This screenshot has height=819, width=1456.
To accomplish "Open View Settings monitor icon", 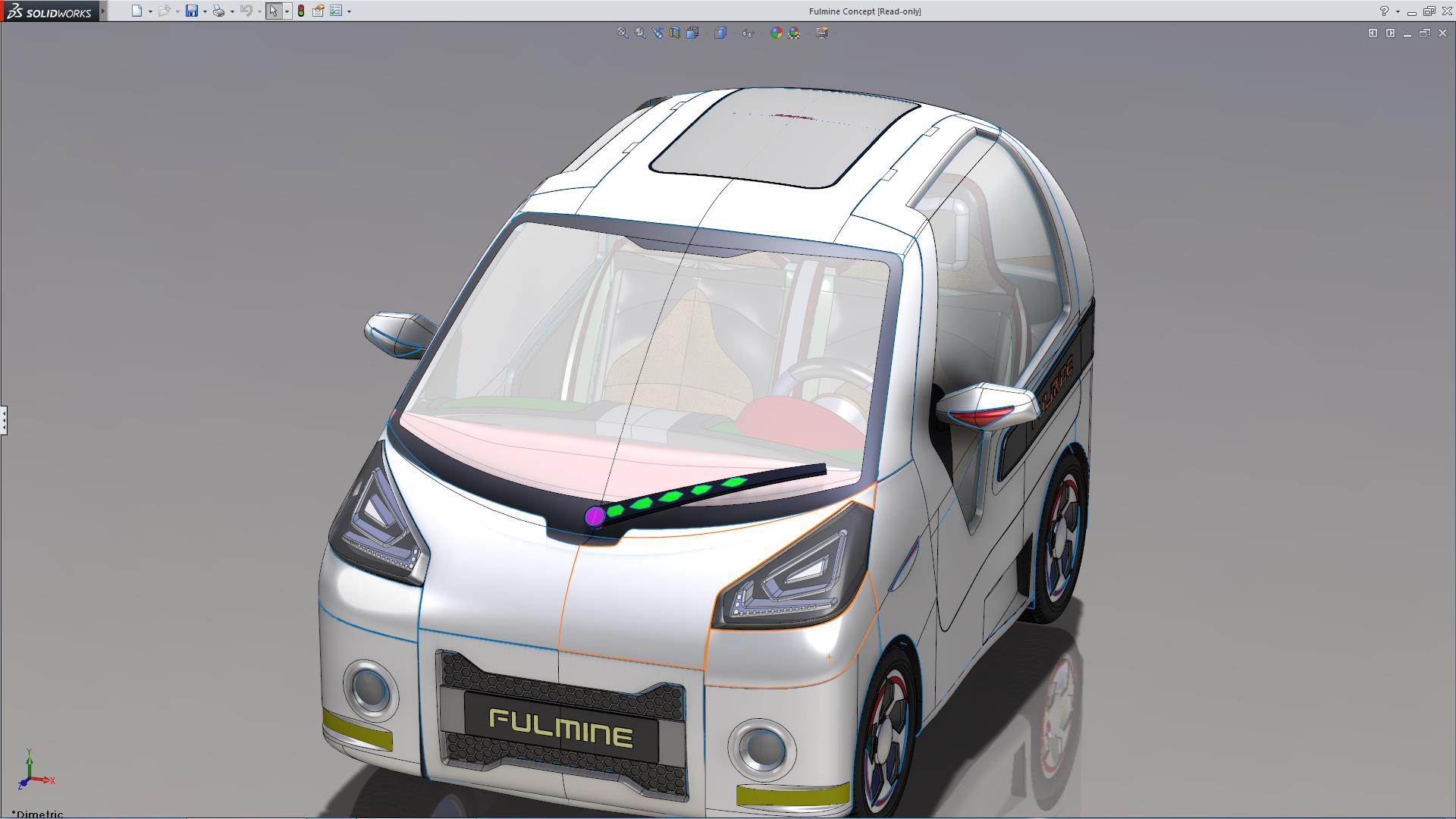I will [x=822, y=33].
